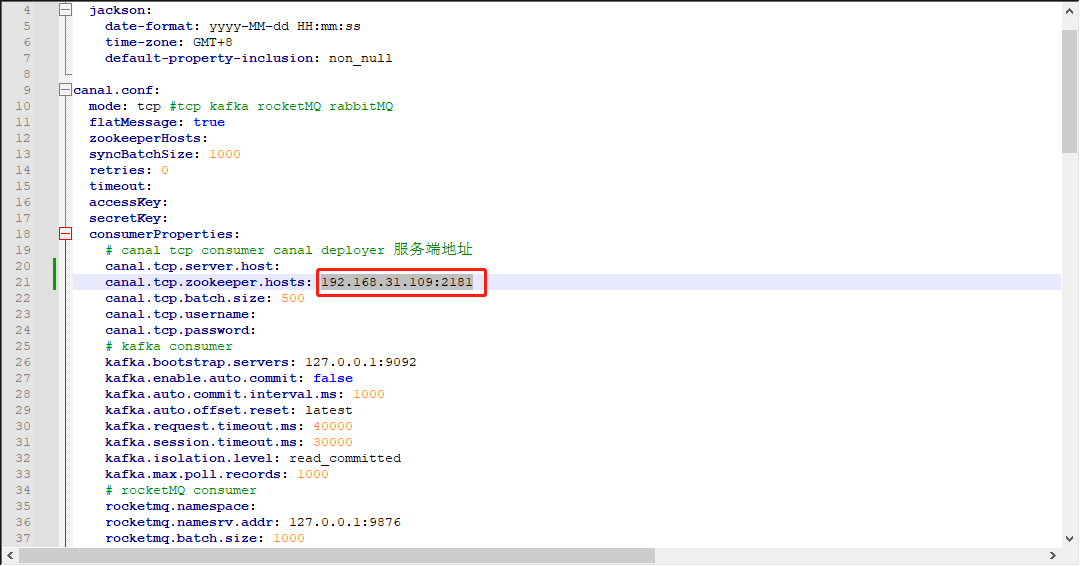Click the canal.tcp.server.host: key
The width and height of the screenshot is (1080, 566).
coord(192,266)
